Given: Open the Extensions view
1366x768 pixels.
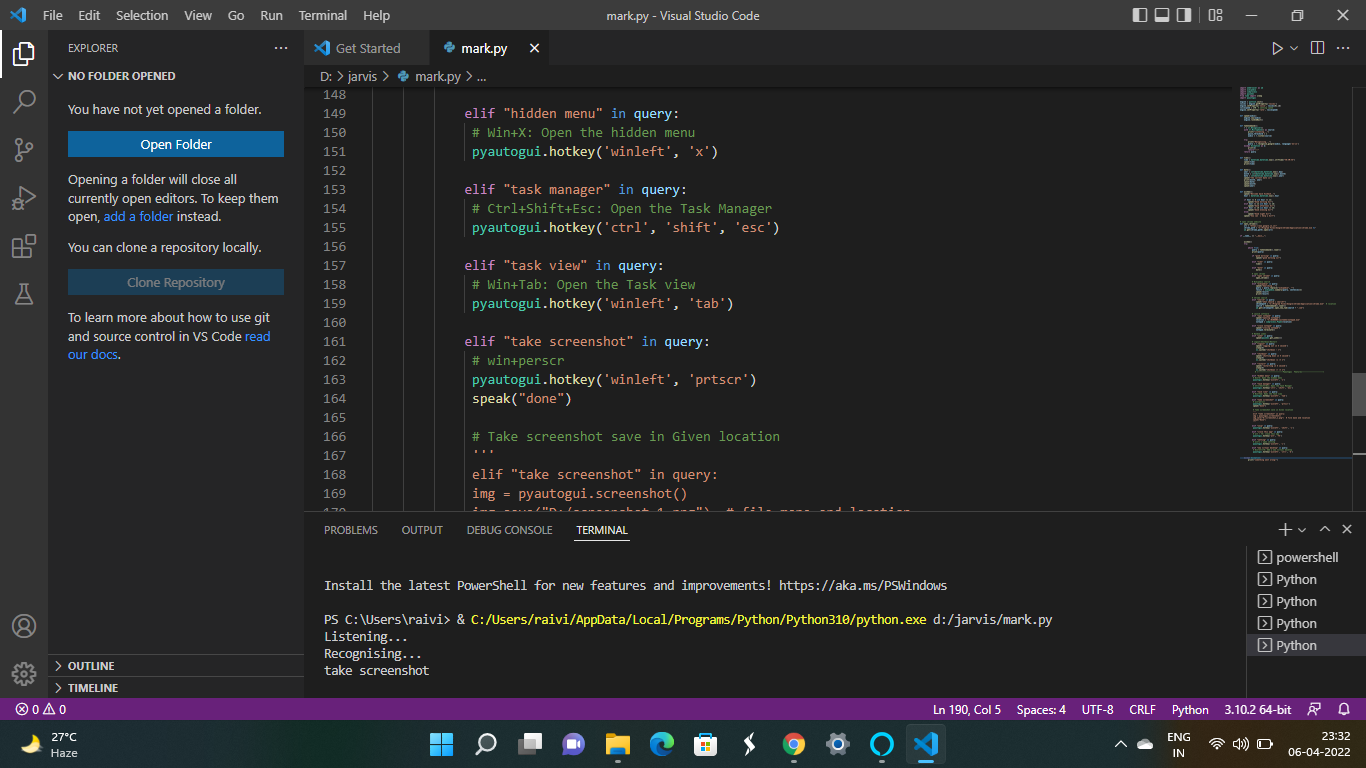Looking at the screenshot, I should pos(24,246).
